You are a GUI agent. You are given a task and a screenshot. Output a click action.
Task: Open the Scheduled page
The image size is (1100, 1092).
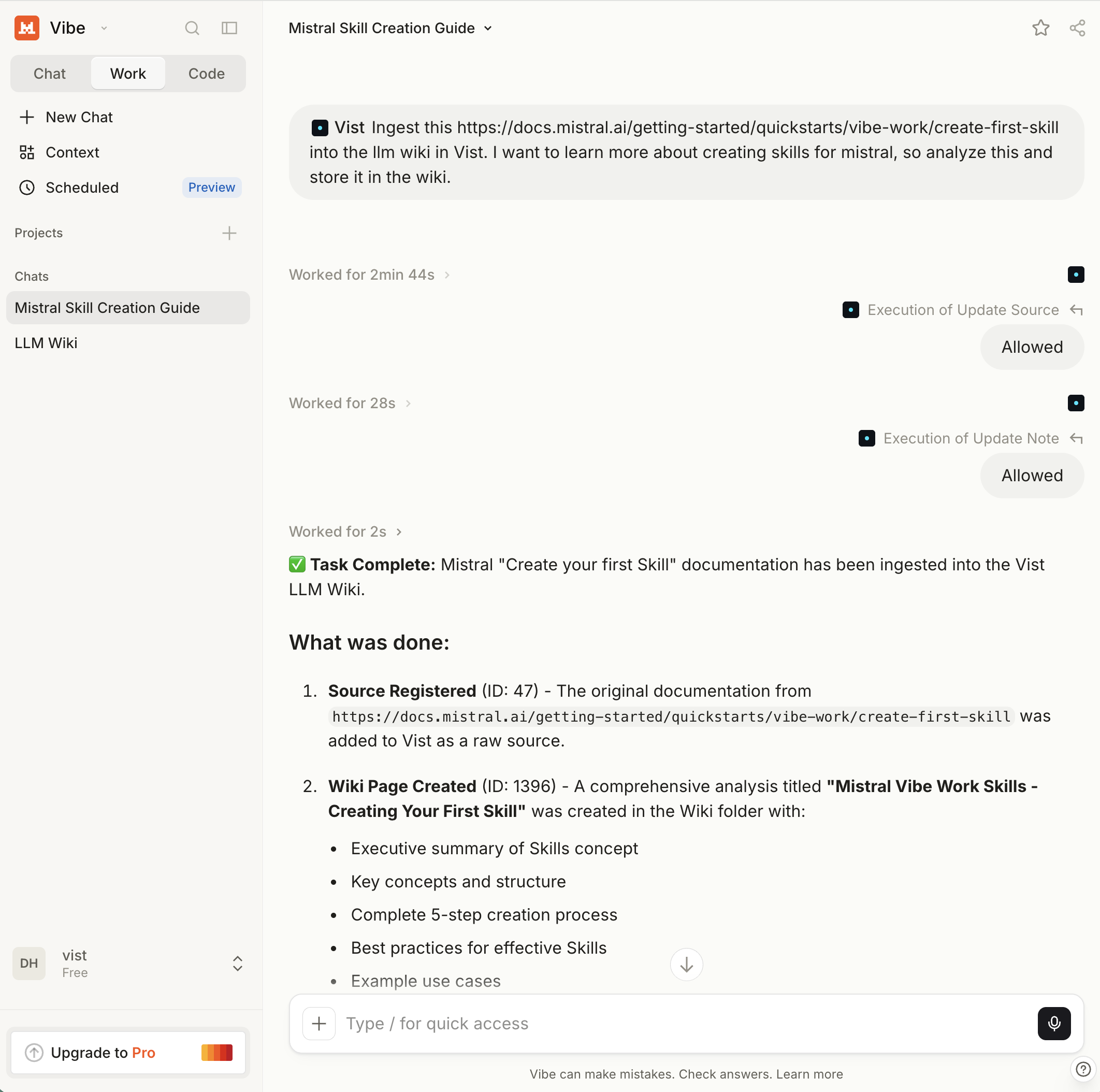pyautogui.click(x=128, y=188)
